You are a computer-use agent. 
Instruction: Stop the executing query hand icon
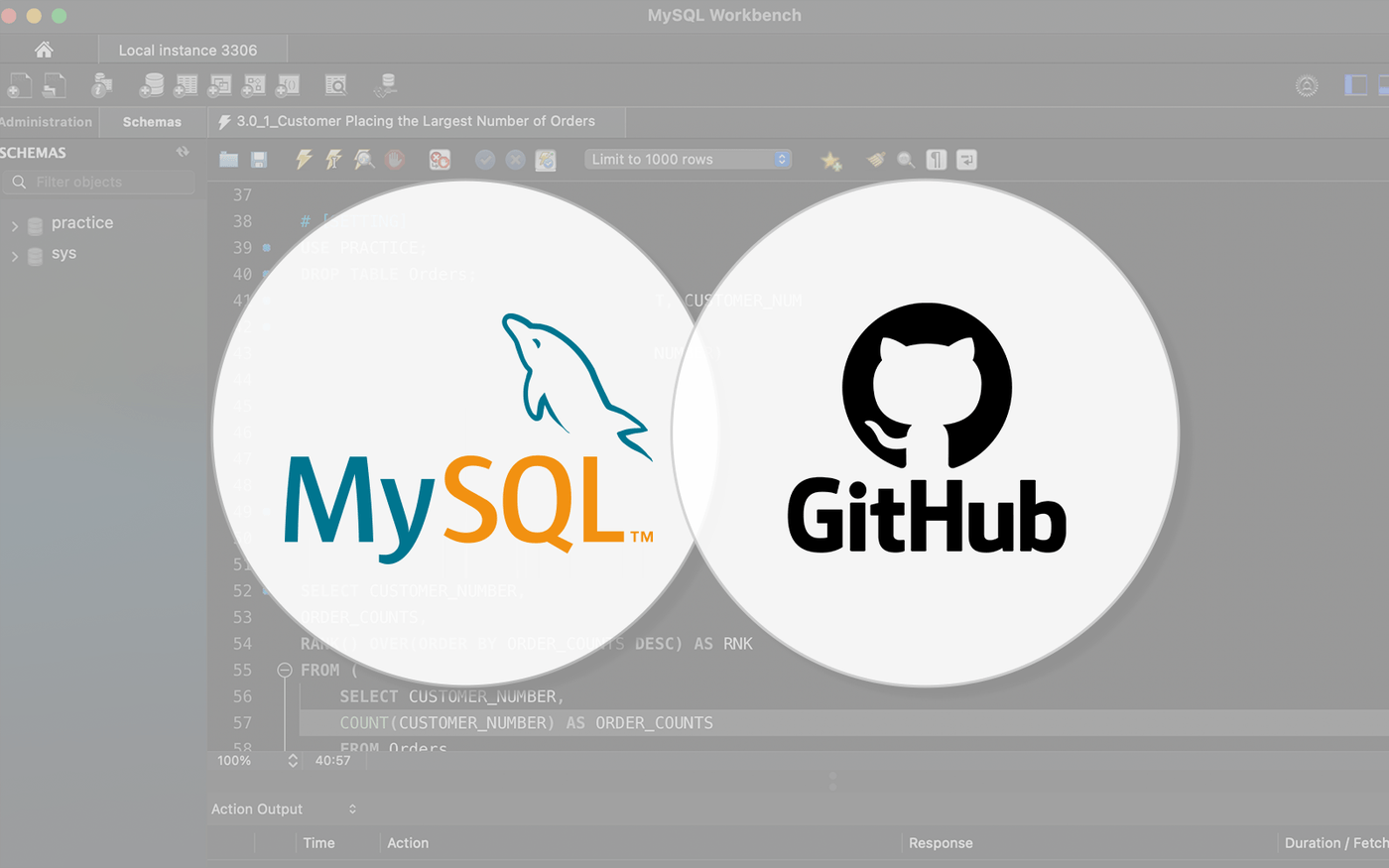click(395, 159)
